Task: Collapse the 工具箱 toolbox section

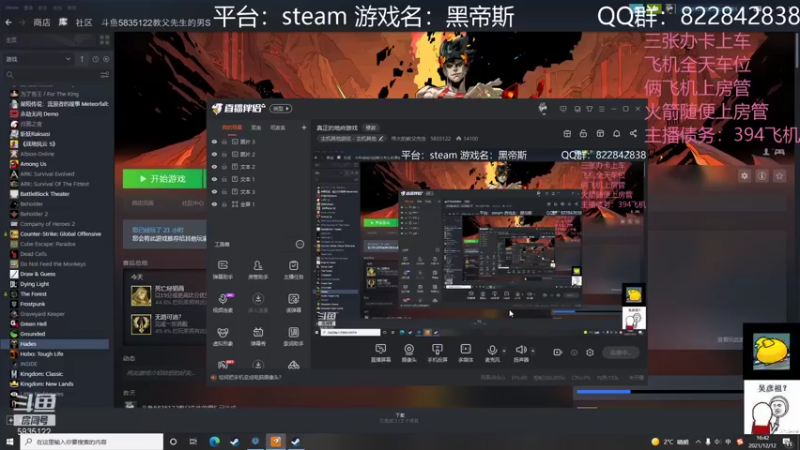Action: click(300, 244)
